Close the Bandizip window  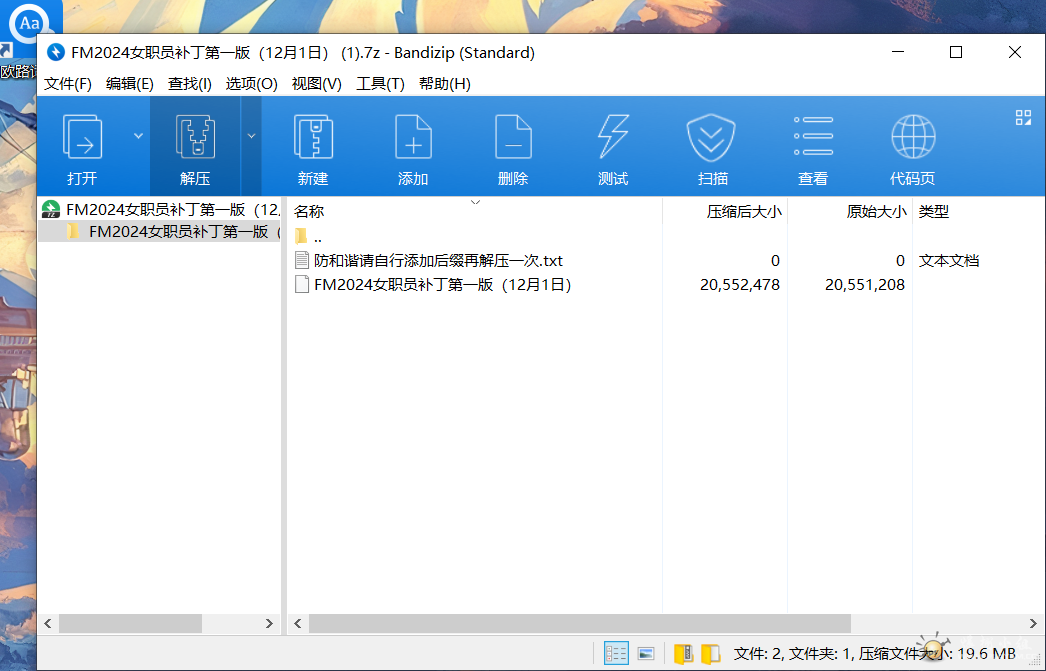click(x=1015, y=52)
